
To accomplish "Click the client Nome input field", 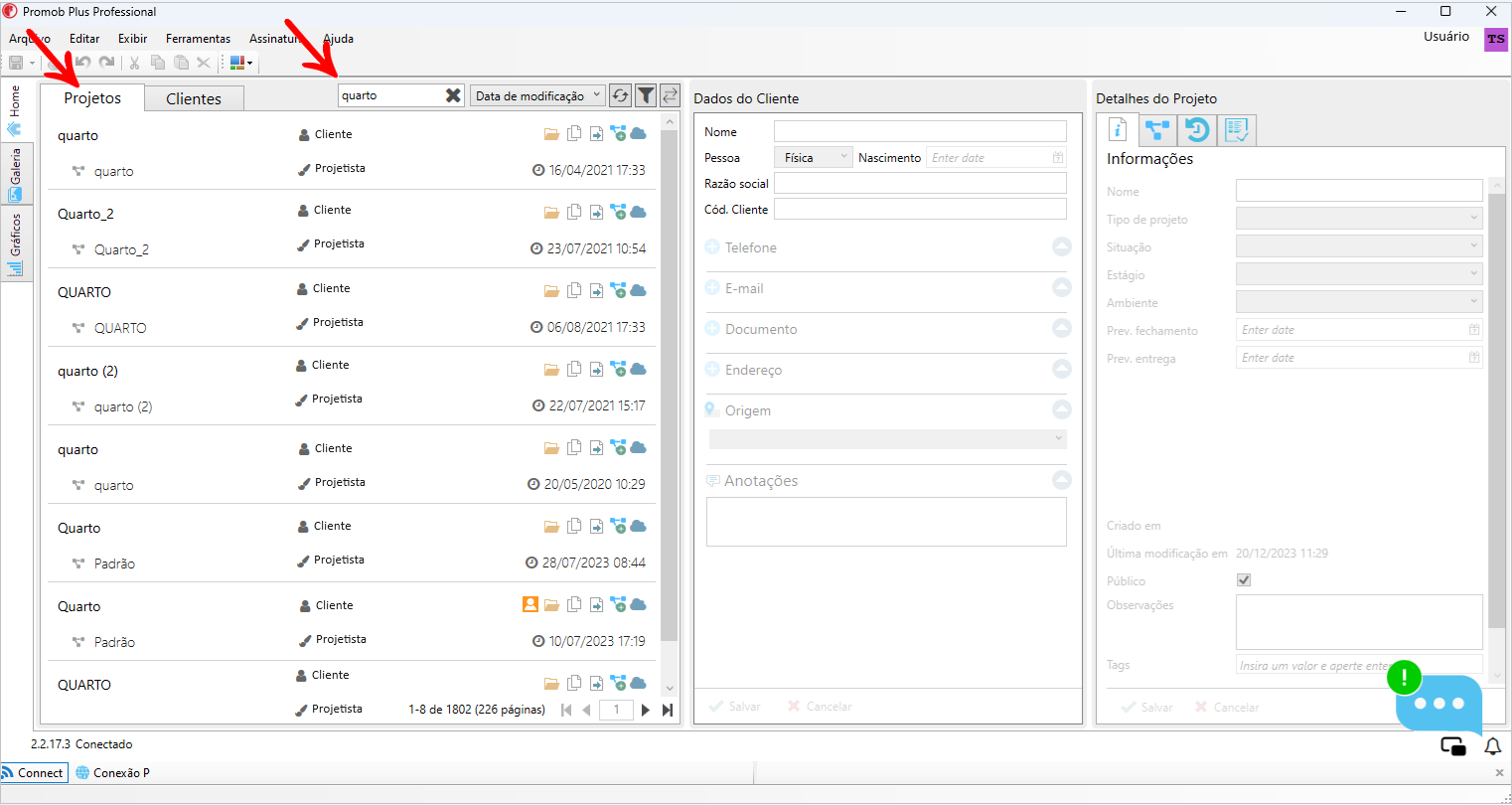I will (x=920, y=131).
